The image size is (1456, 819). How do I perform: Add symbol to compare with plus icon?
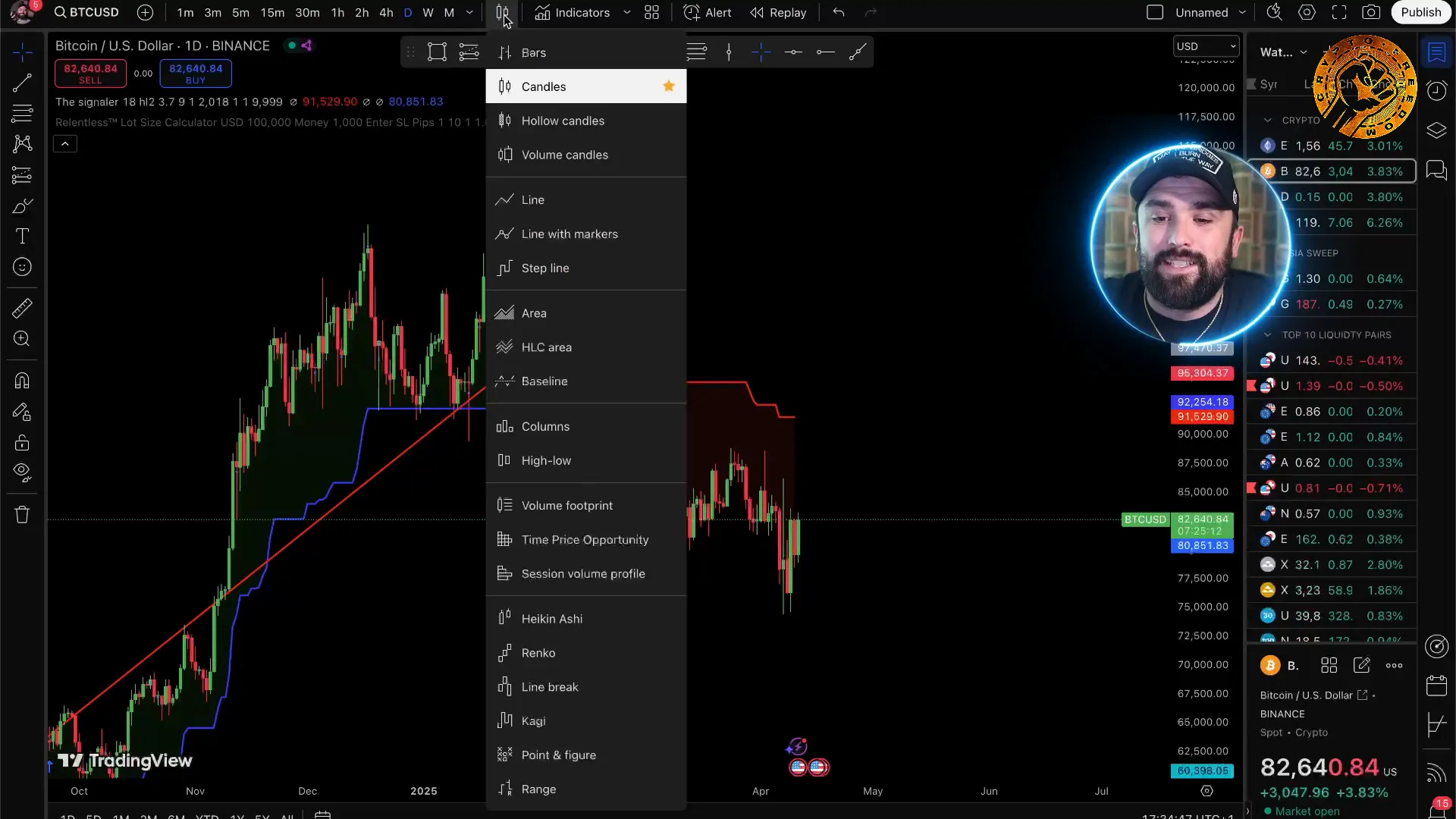(x=145, y=13)
